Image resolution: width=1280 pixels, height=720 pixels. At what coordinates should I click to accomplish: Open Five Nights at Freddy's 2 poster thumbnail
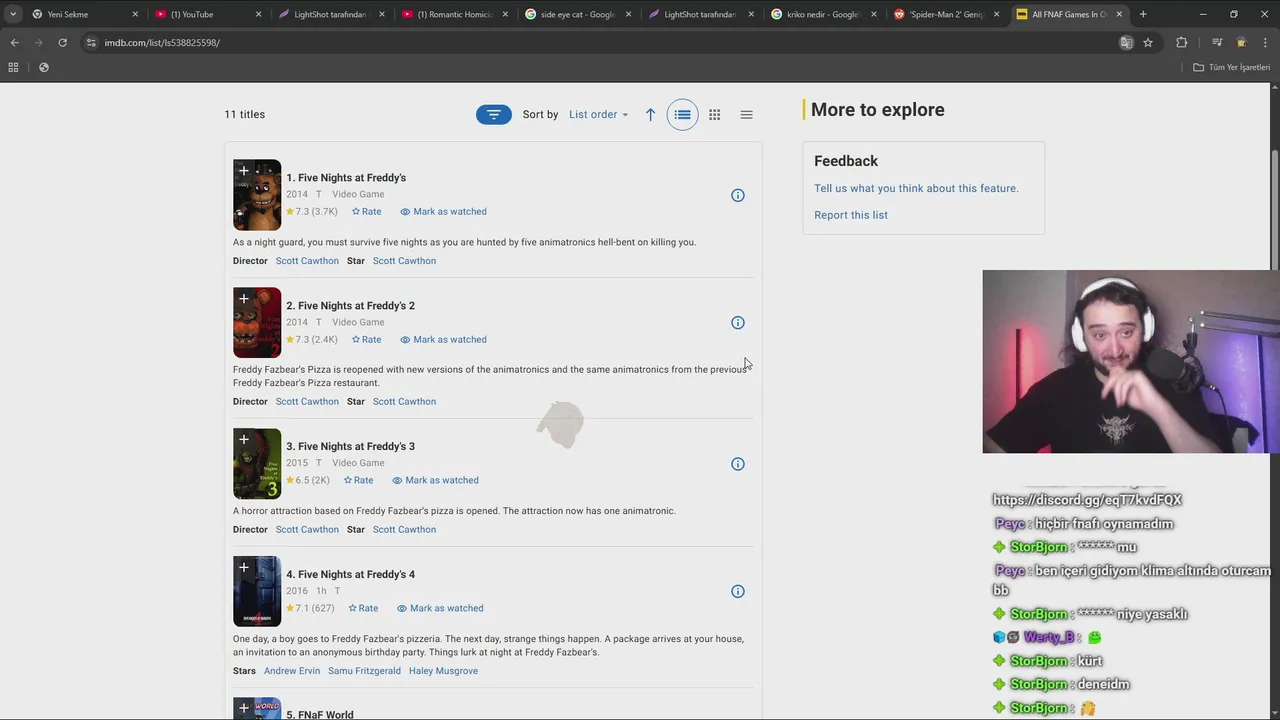point(257,324)
